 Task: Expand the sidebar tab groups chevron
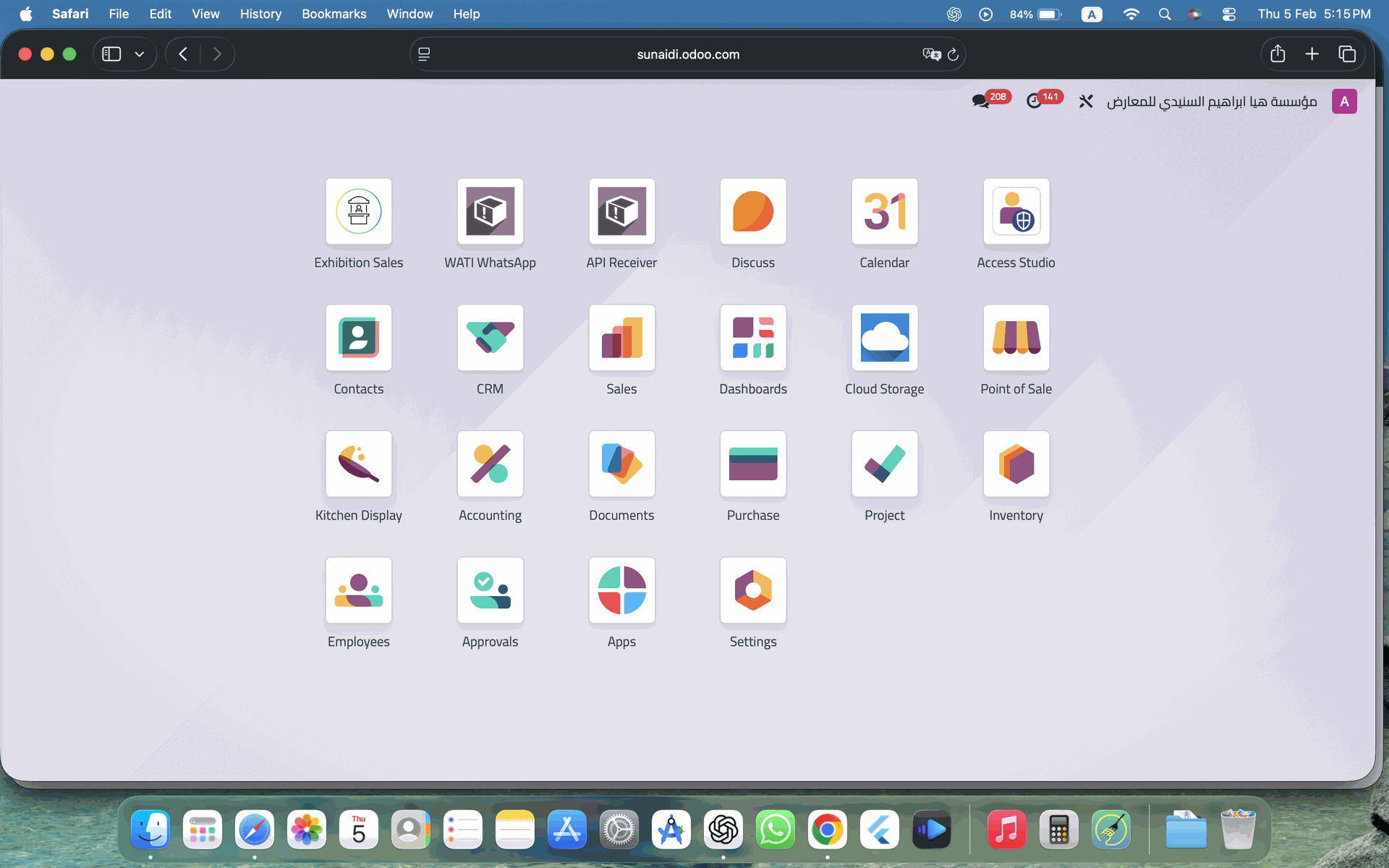140,54
